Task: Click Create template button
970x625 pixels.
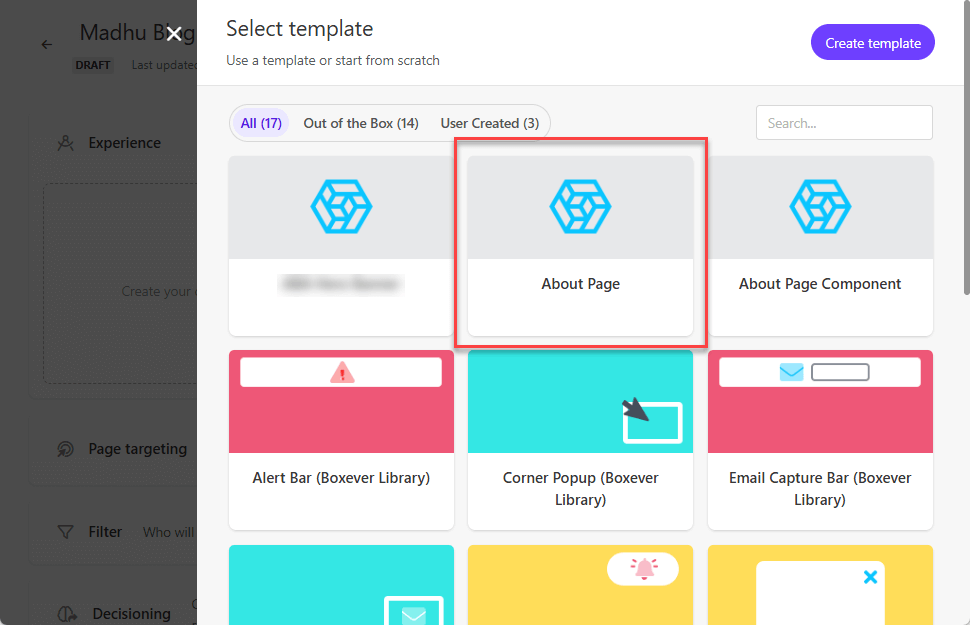Action: point(872,43)
